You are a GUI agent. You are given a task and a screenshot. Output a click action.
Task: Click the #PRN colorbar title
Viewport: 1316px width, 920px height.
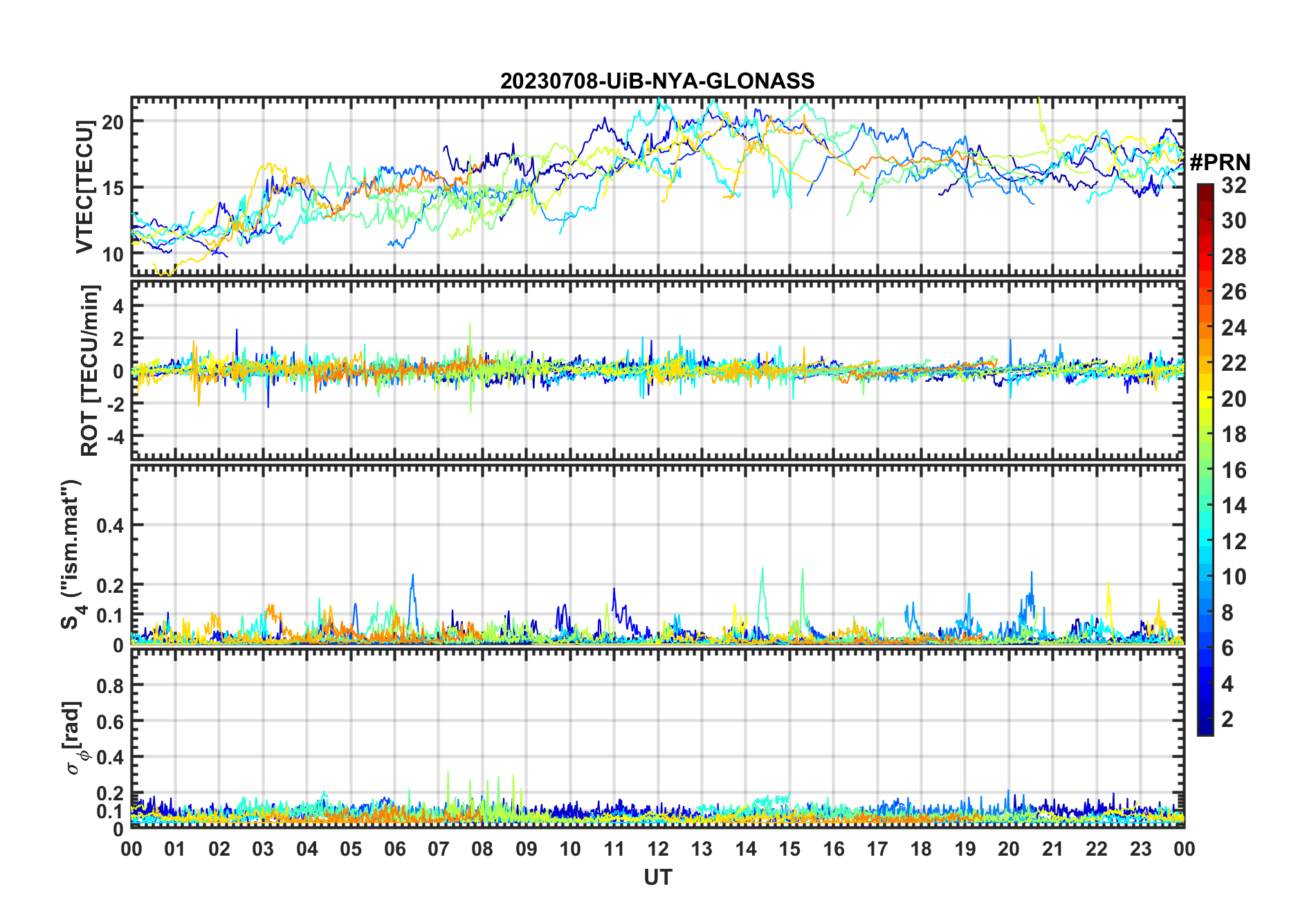click(x=1220, y=163)
